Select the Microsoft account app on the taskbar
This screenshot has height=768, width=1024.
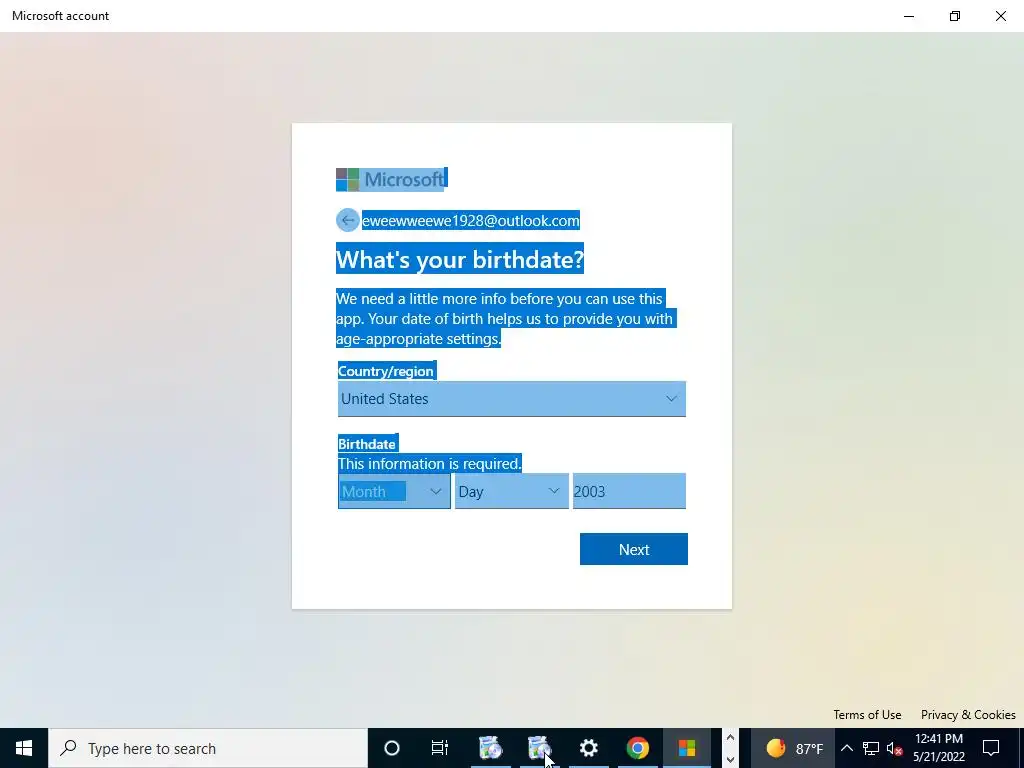(x=686, y=748)
